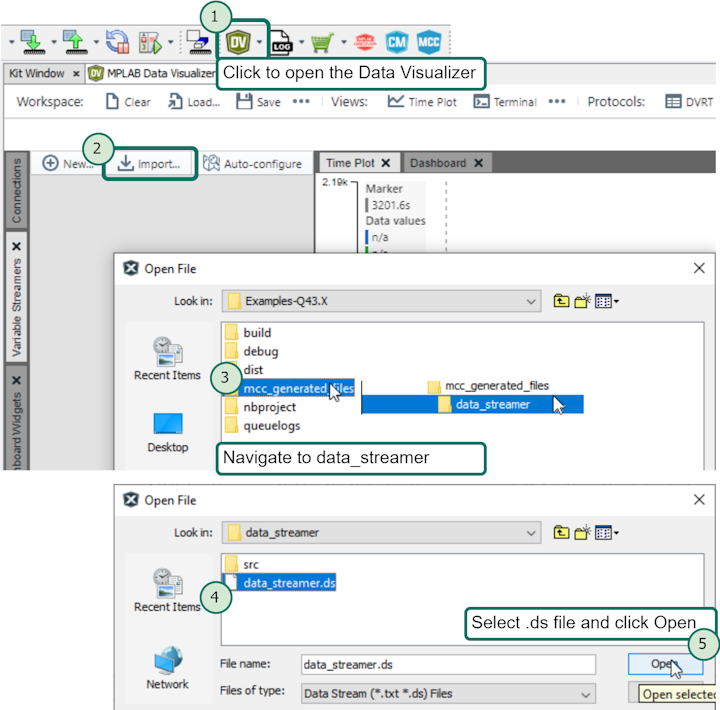The image size is (720, 710).
Task: Open more workspace options ellipsis
Action: pos(301,101)
